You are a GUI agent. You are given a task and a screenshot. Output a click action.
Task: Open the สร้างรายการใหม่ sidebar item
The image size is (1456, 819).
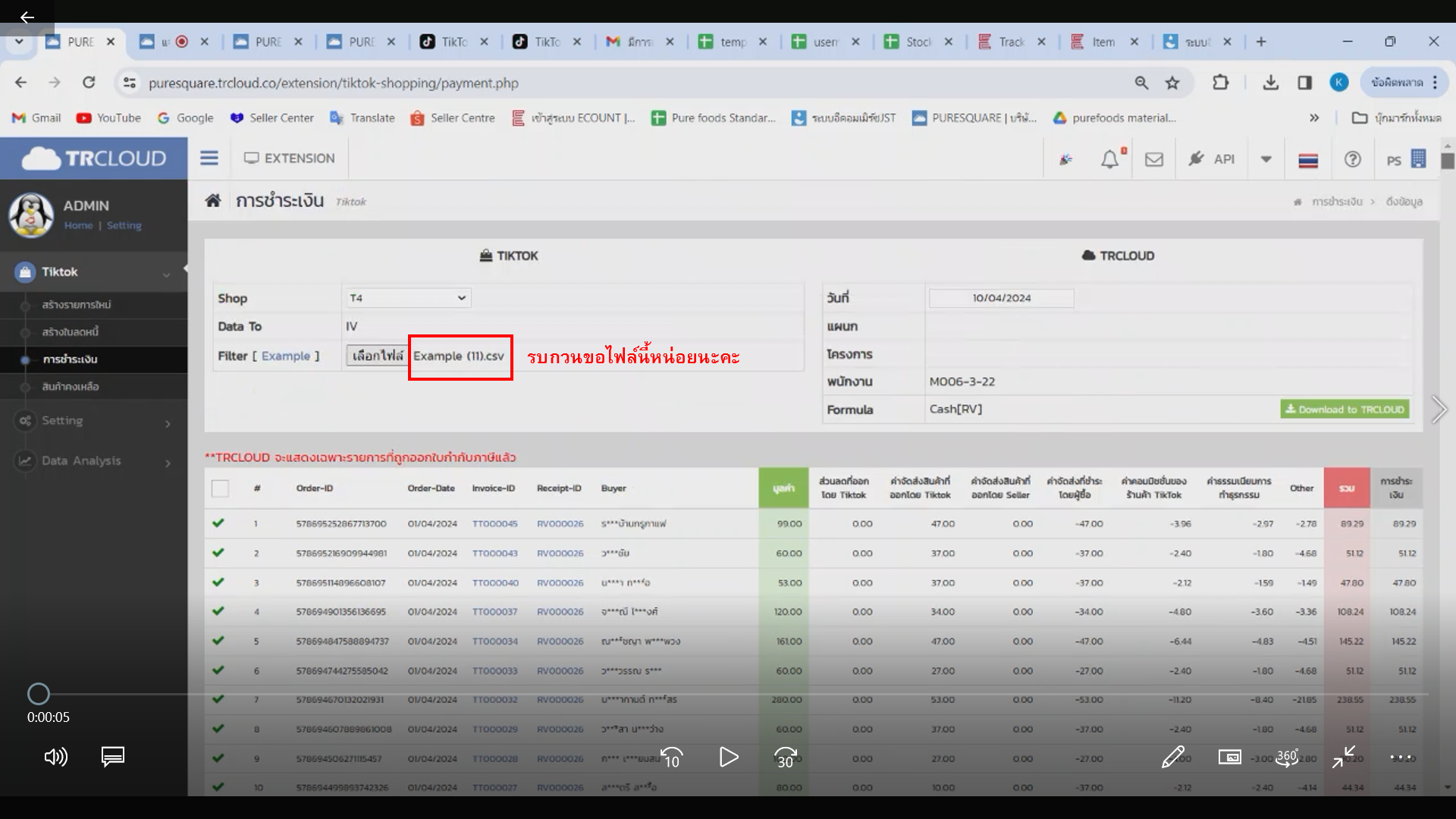[x=76, y=304]
